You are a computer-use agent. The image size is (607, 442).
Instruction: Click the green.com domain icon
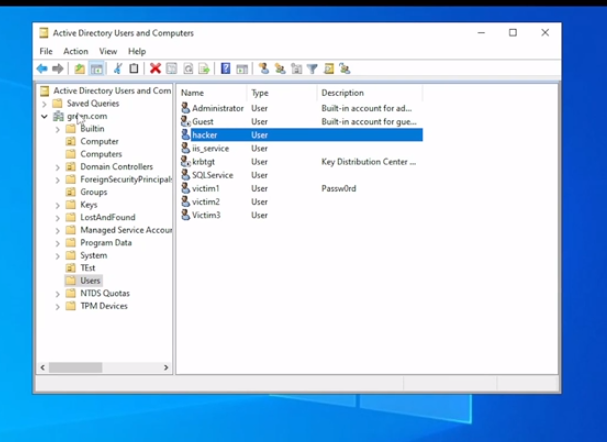coord(58,116)
